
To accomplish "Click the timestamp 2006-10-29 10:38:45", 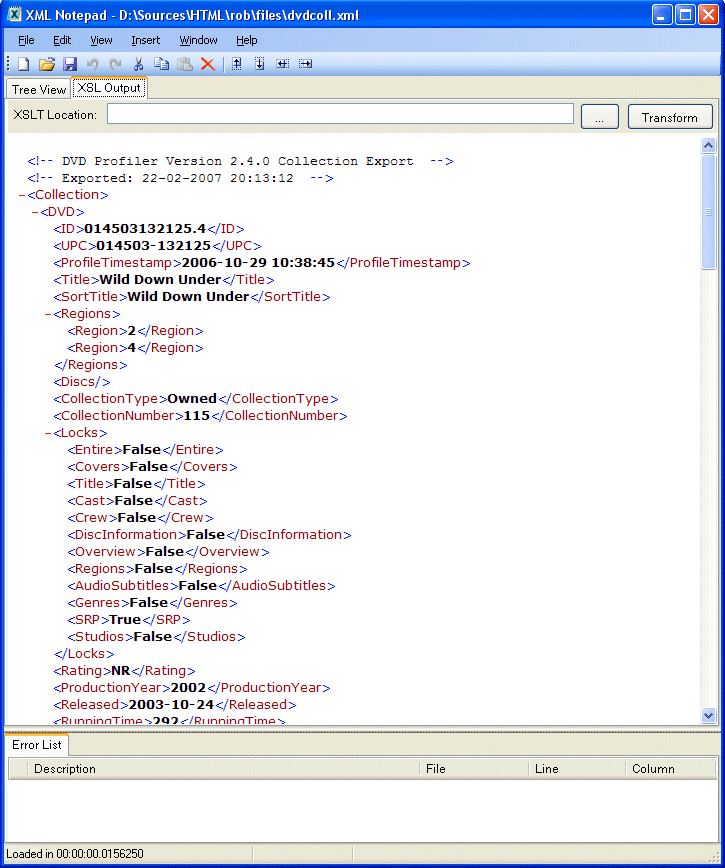I will (x=258, y=263).
